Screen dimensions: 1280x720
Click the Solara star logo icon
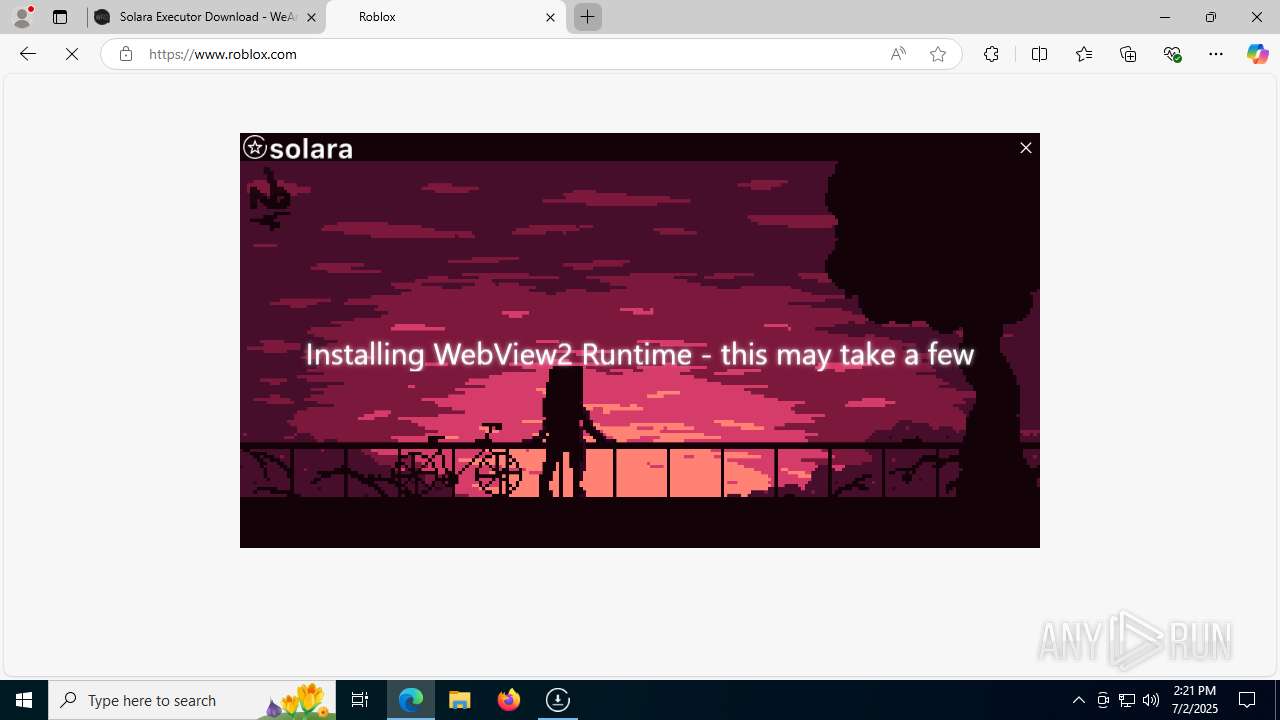255,148
